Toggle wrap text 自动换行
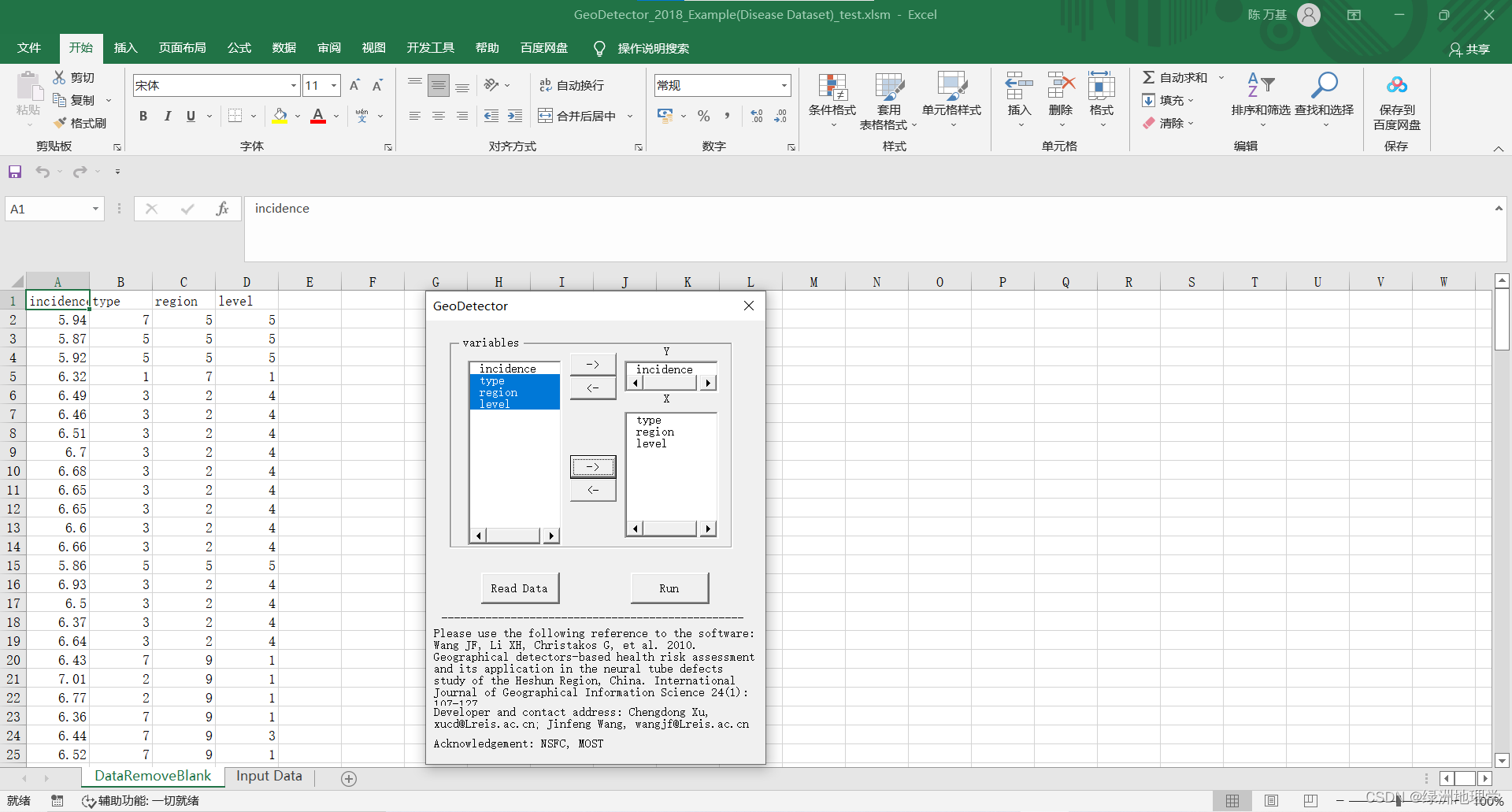Image resolution: width=1512 pixels, height=812 pixels. (x=572, y=85)
